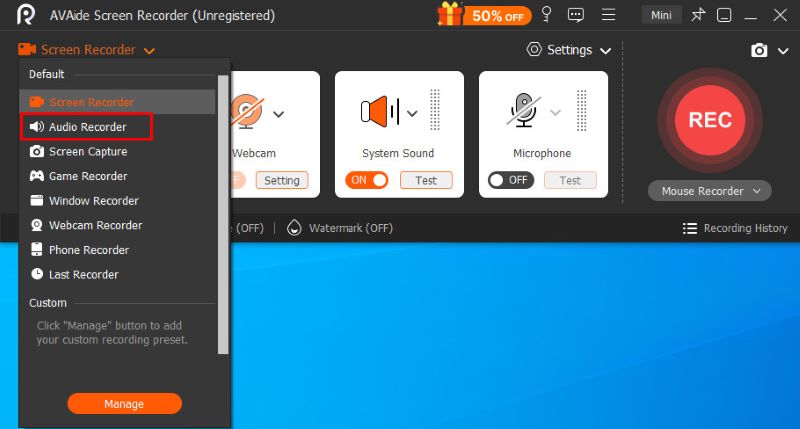Adjust the System Sound volume level meter
The width and height of the screenshot is (800, 429).
click(x=435, y=110)
